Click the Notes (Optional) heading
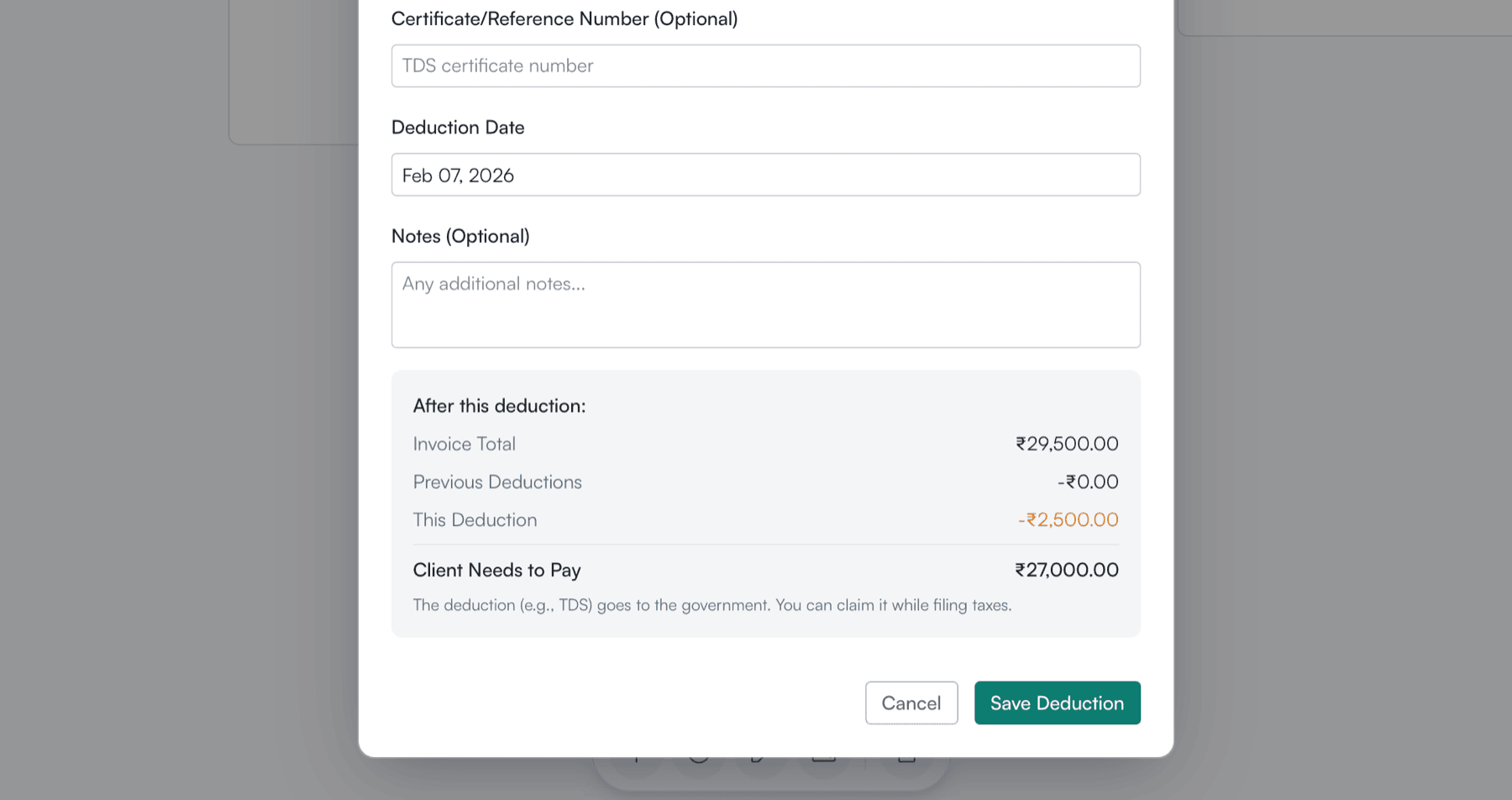 point(460,236)
